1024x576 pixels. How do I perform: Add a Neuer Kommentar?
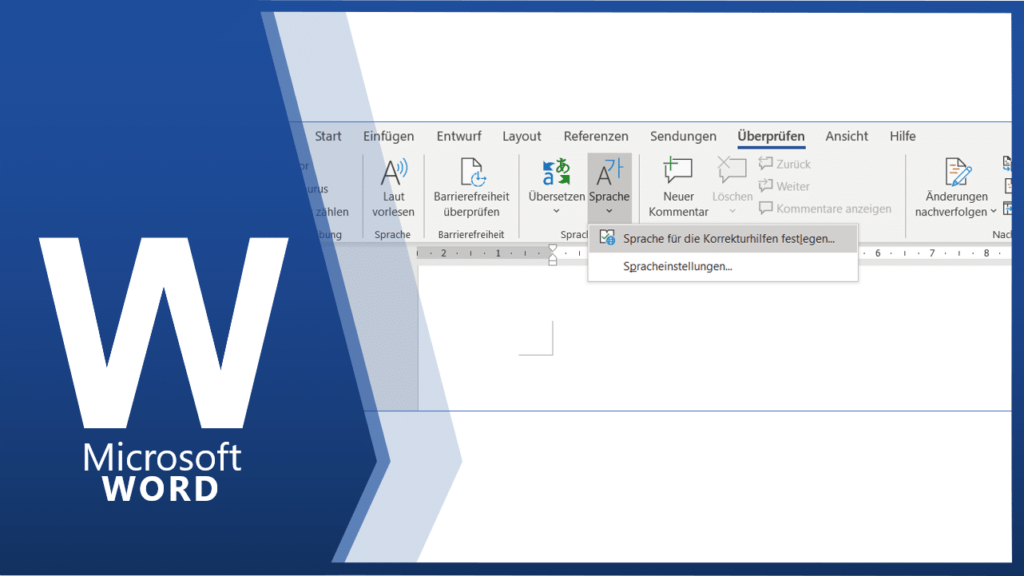pyautogui.click(x=678, y=187)
